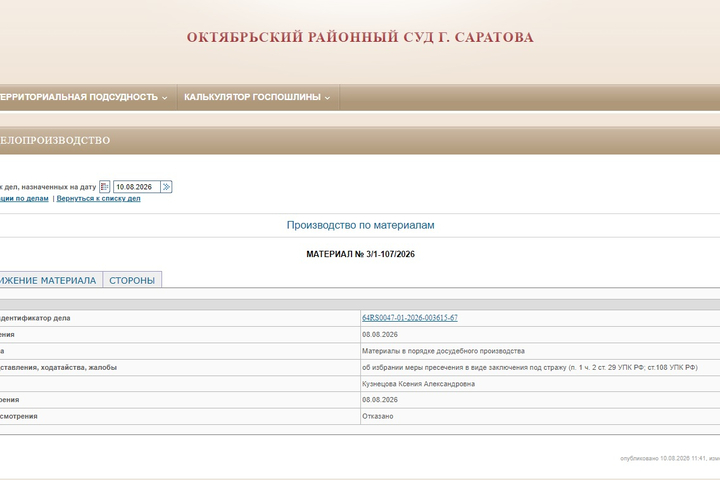Screen dimensions: 720x480
Task: Open the calendar date picker icon
Action: (104, 187)
